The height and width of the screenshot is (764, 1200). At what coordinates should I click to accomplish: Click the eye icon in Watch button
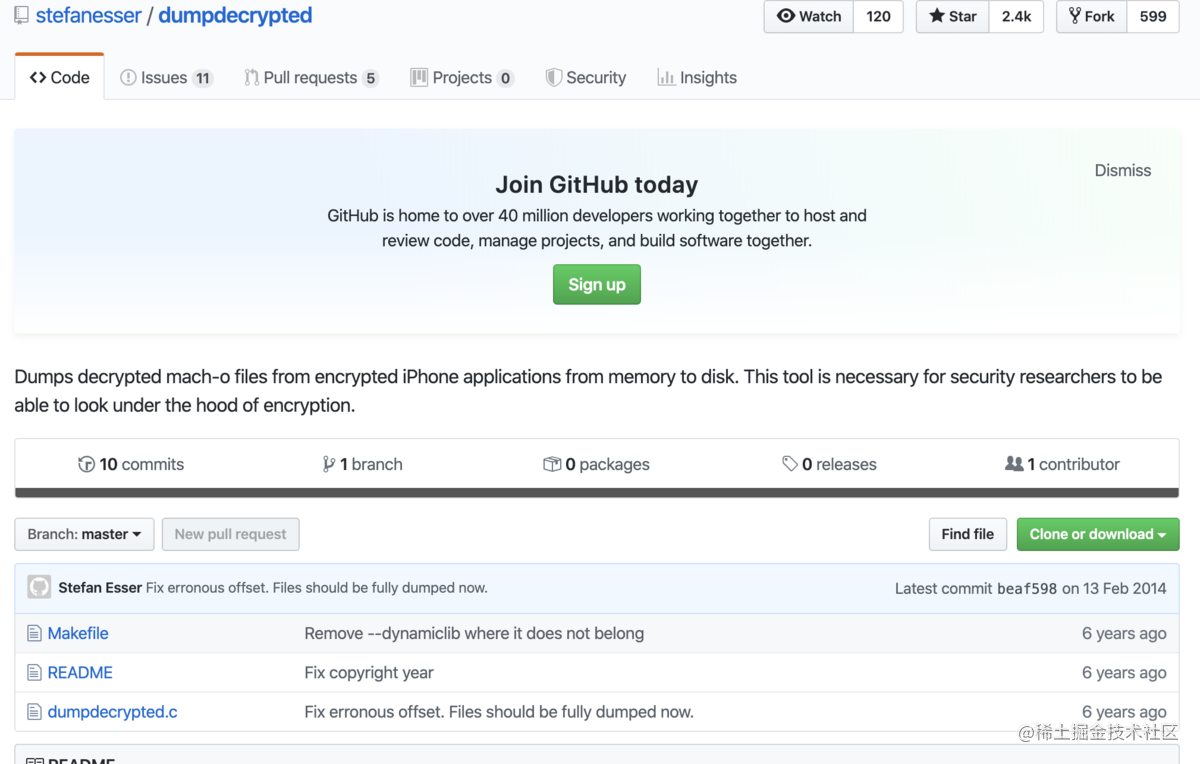(786, 16)
